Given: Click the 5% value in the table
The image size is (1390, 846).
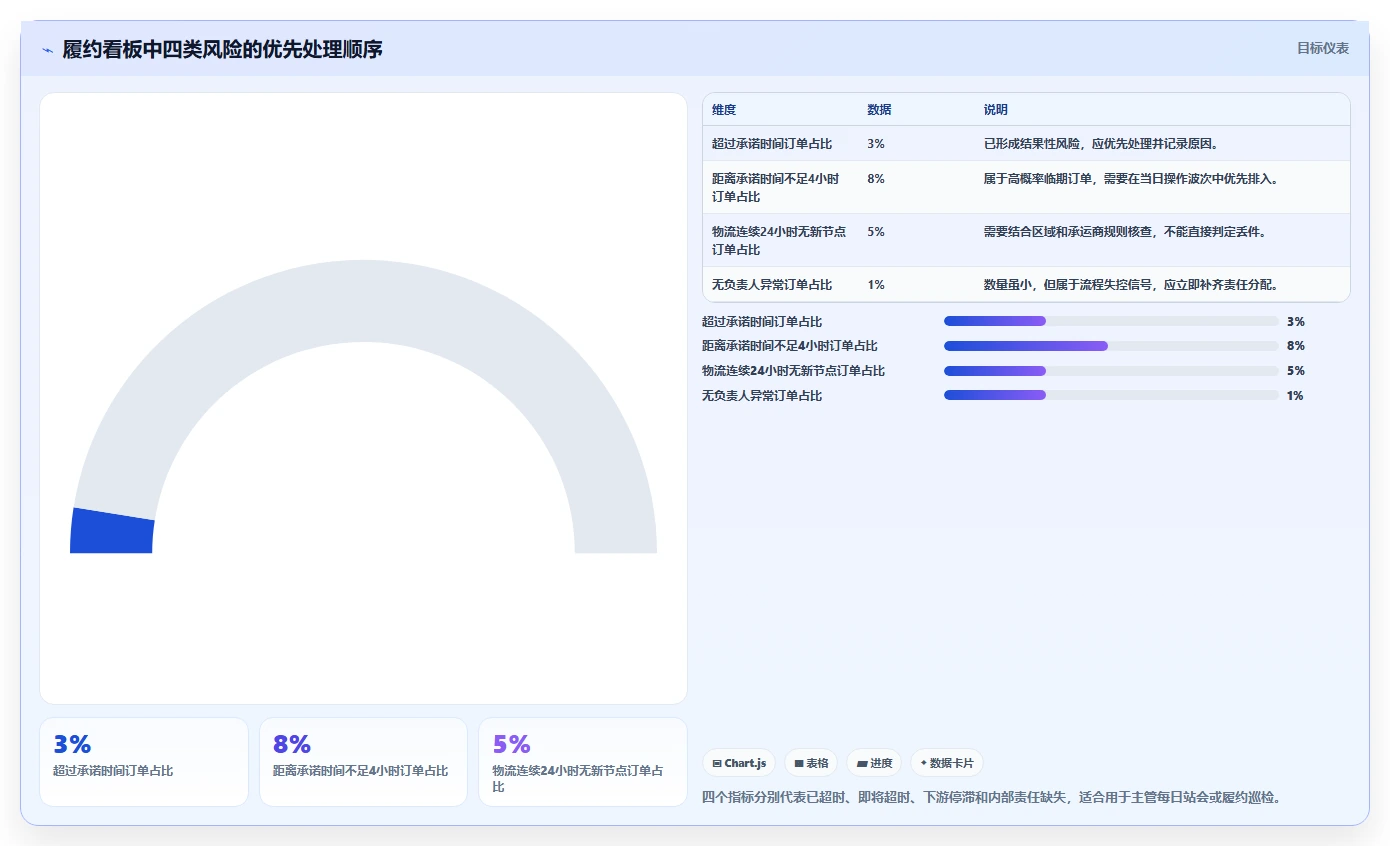Looking at the screenshot, I should tap(876, 232).
